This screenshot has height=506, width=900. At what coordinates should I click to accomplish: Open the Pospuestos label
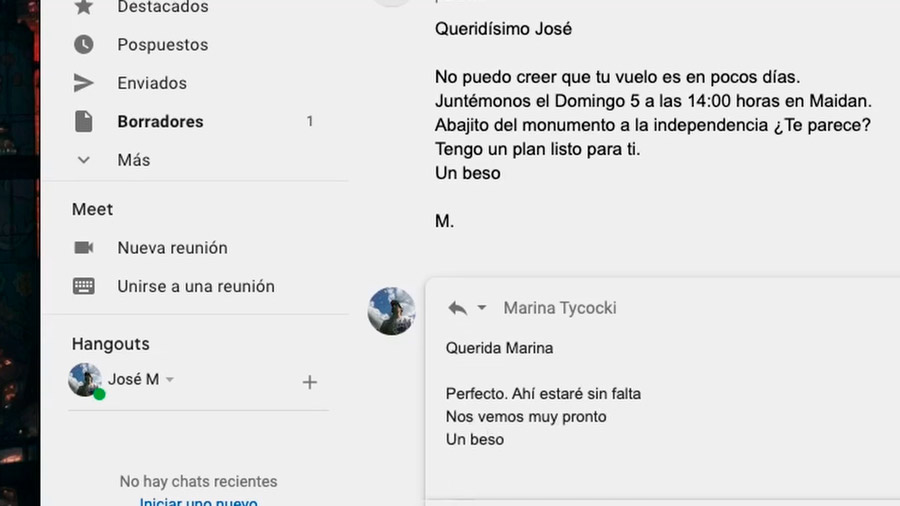tap(163, 45)
